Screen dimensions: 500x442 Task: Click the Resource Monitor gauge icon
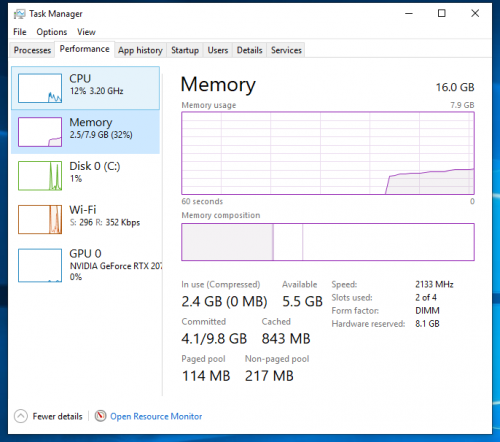click(x=100, y=416)
